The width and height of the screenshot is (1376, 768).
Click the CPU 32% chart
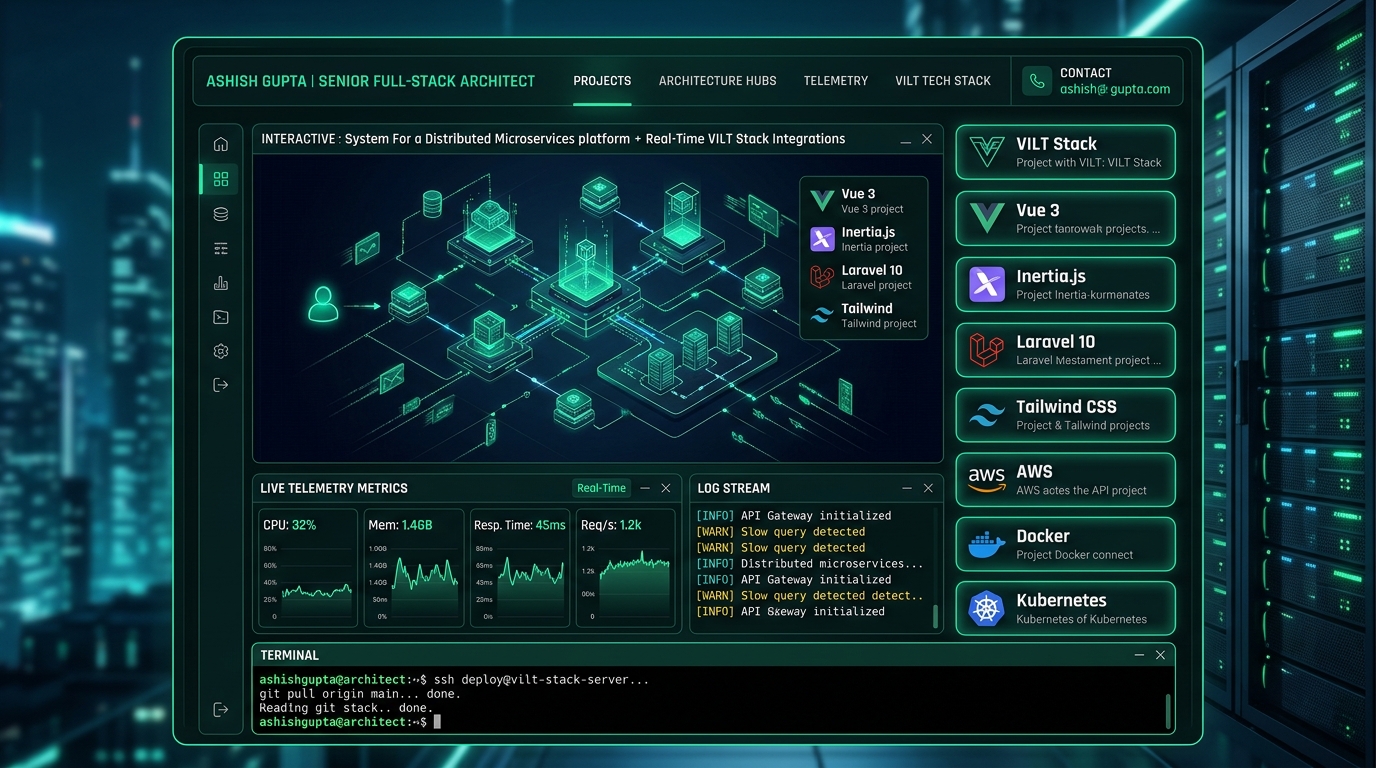click(x=307, y=568)
